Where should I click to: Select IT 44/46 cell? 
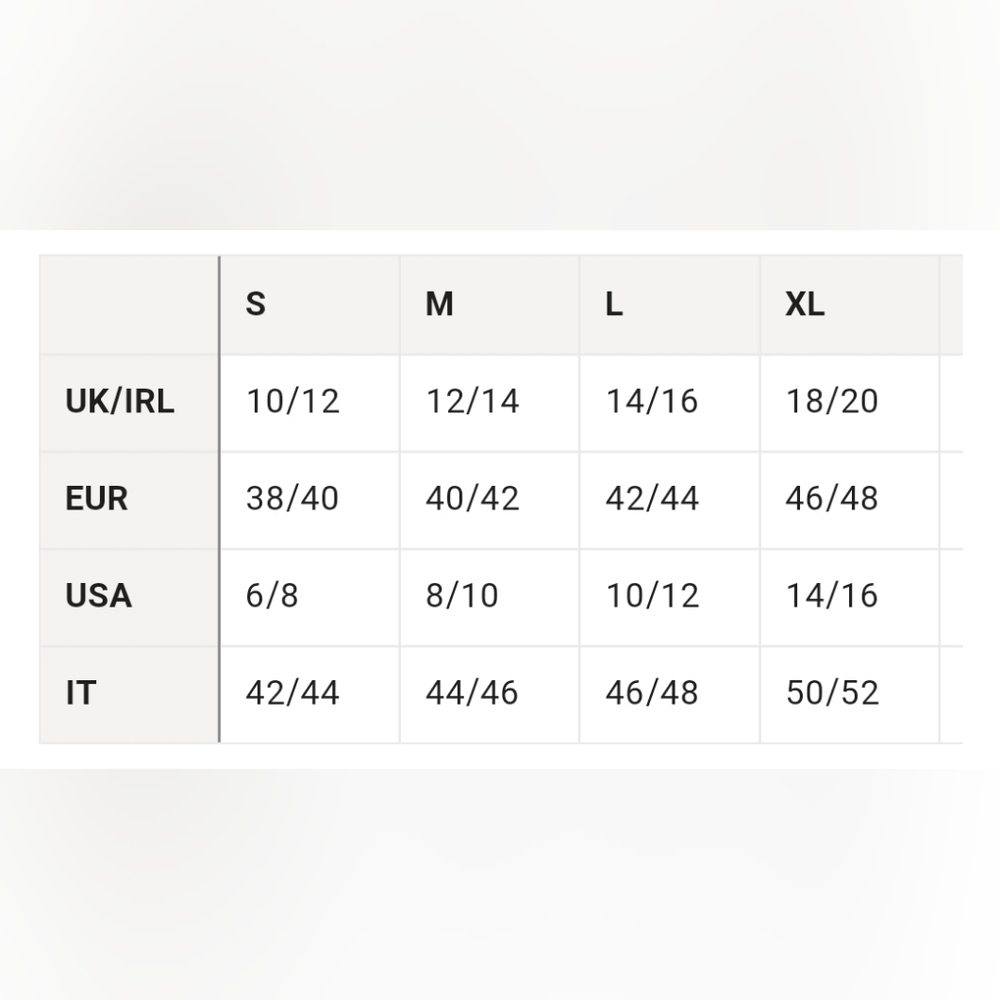coord(490,694)
